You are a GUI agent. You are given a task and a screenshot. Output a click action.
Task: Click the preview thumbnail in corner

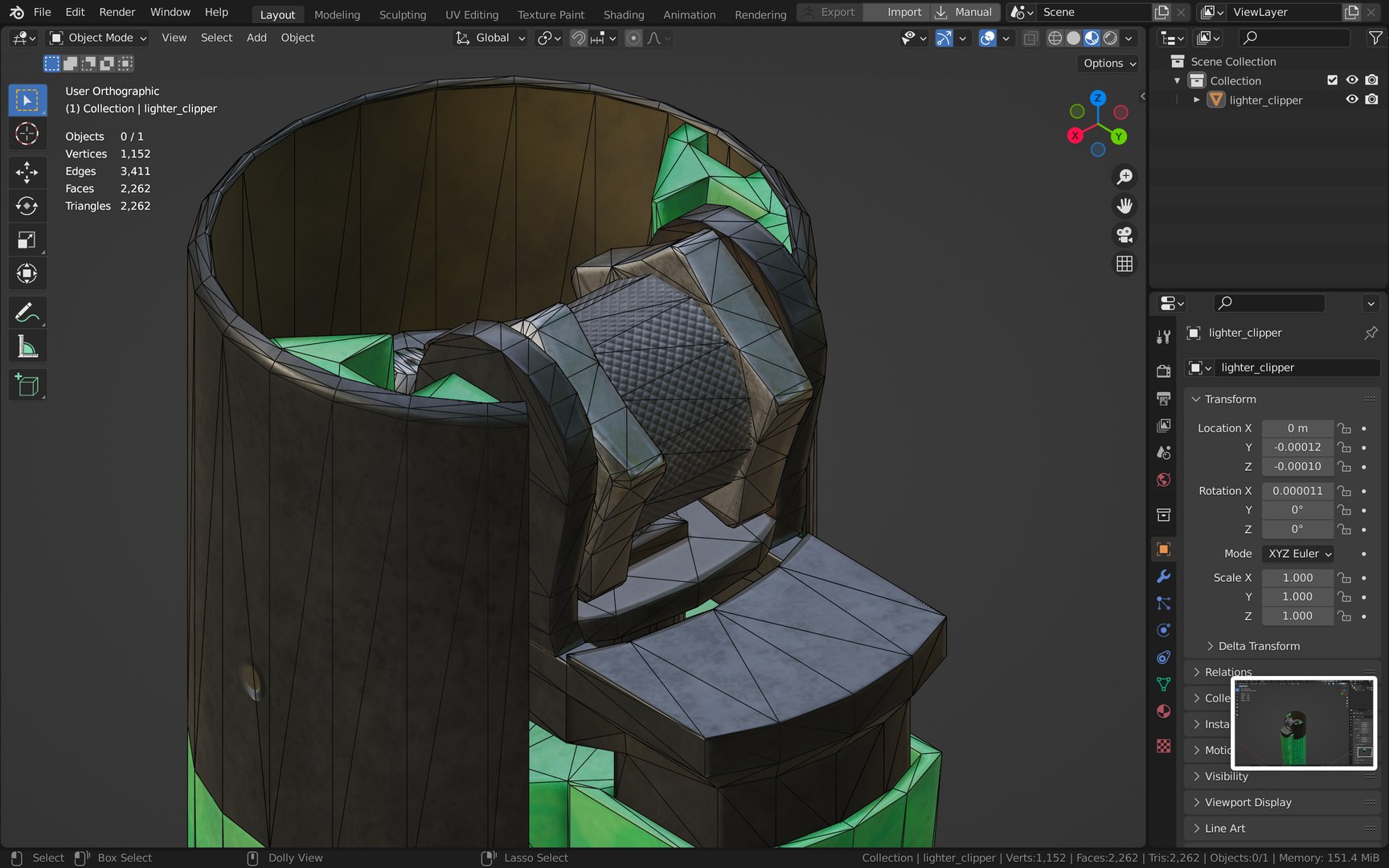coord(1304,723)
